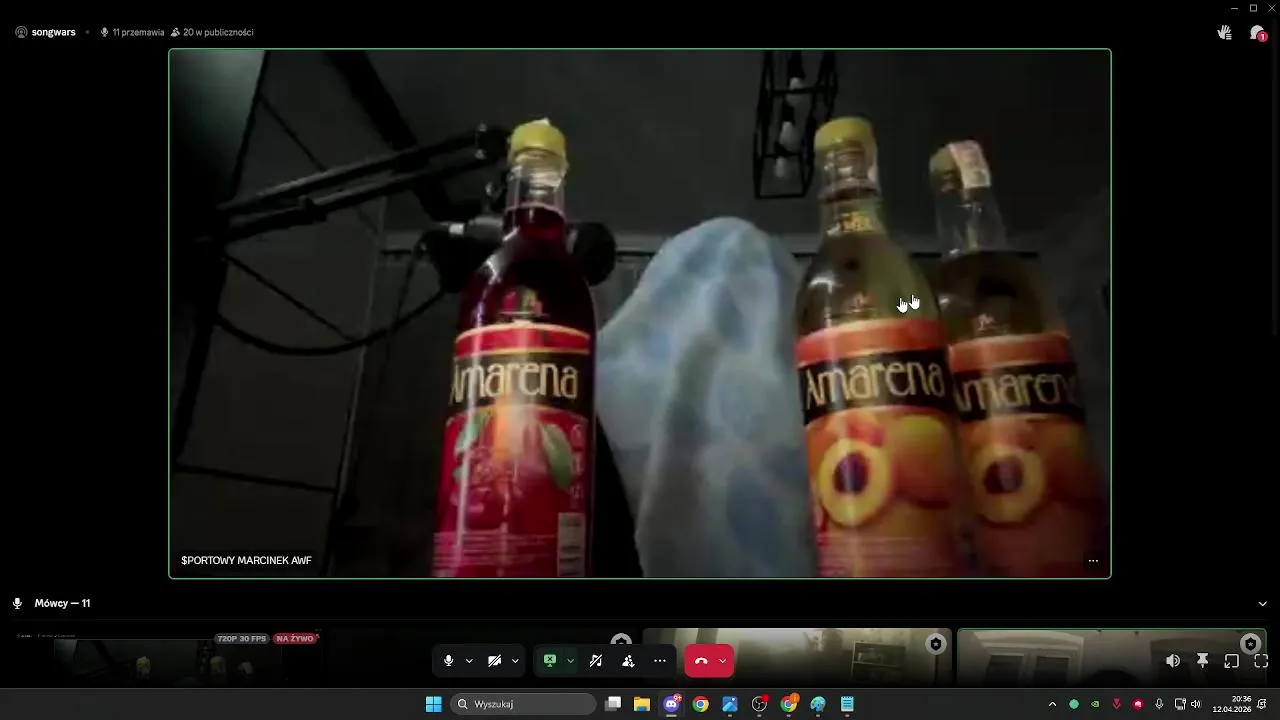Click moderator badge on middle speaker tile
The height and width of the screenshot is (720, 1280).
point(936,644)
